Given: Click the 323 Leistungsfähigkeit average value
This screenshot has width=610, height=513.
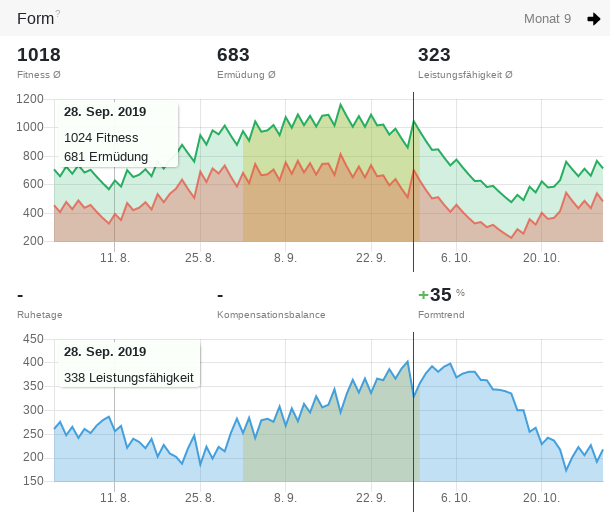Looking at the screenshot, I should [x=434, y=55].
